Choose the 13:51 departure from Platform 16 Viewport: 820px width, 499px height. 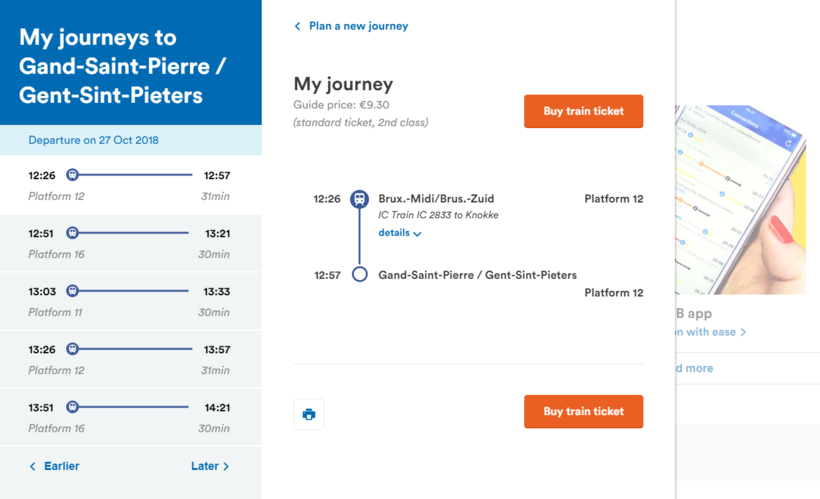(x=130, y=417)
